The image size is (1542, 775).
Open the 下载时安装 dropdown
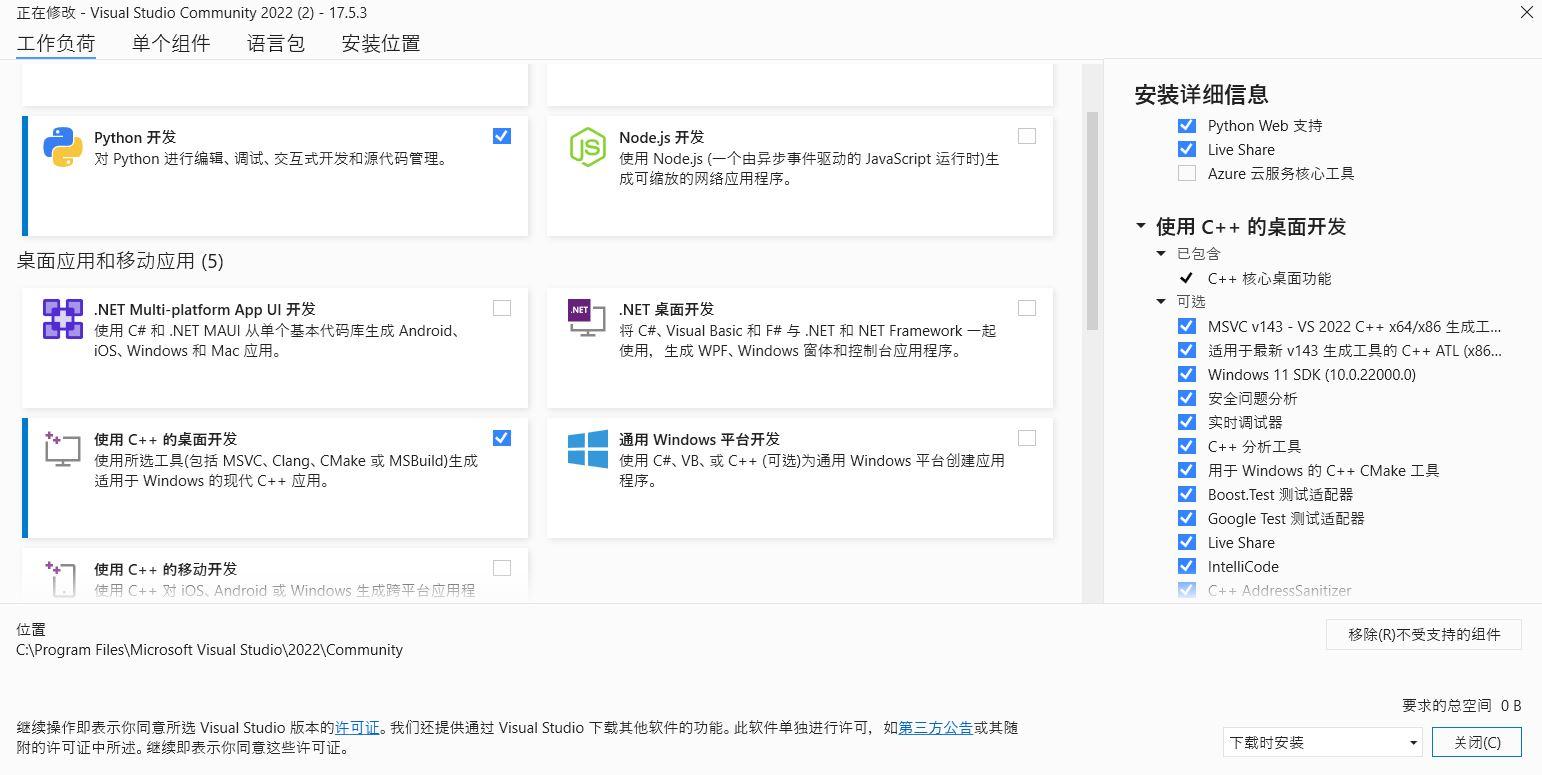[1322, 742]
